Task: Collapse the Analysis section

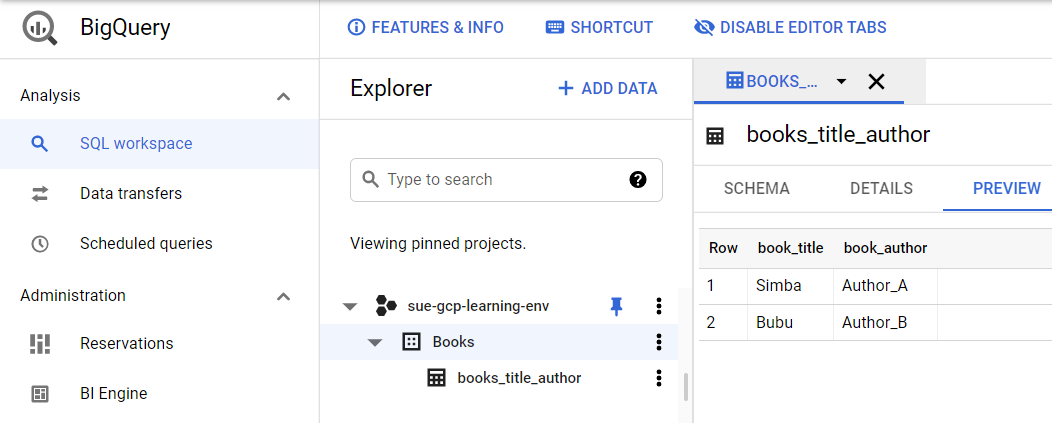Action: coord(284,96)
